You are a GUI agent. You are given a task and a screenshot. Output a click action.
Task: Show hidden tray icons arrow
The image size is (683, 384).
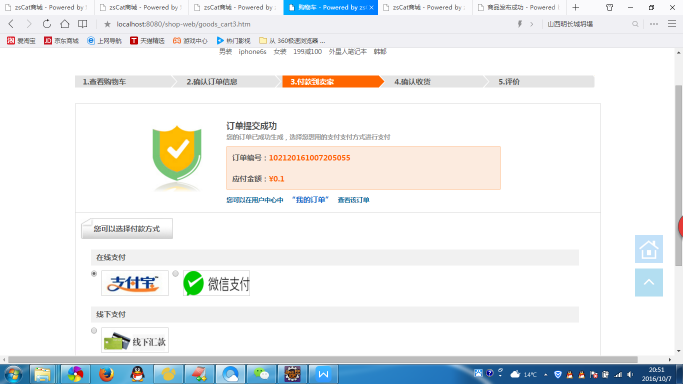[x=545, y=374]
